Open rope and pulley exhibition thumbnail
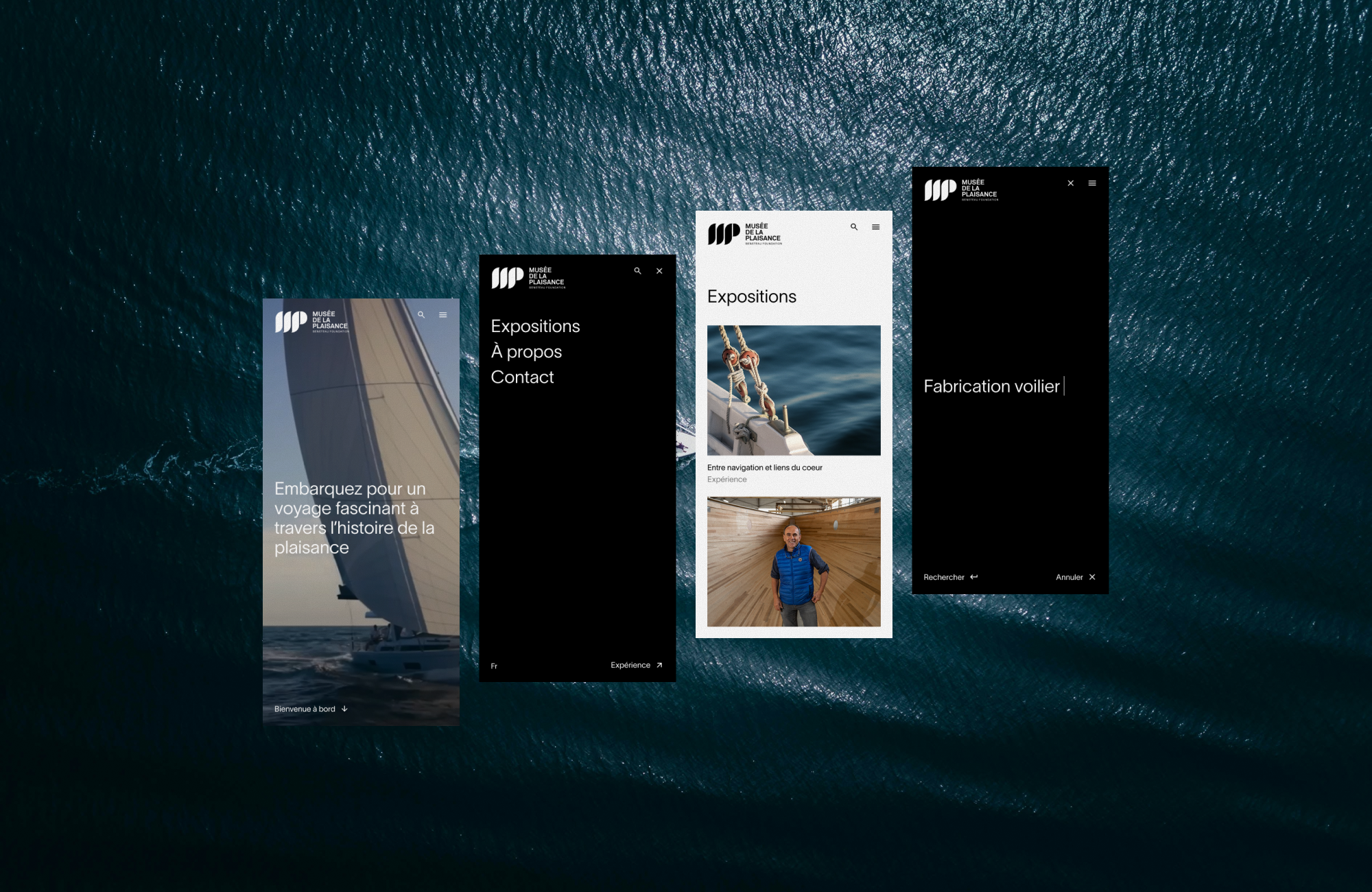The width and height of the screenshot is (1372, 892). [x=794, y=390]
